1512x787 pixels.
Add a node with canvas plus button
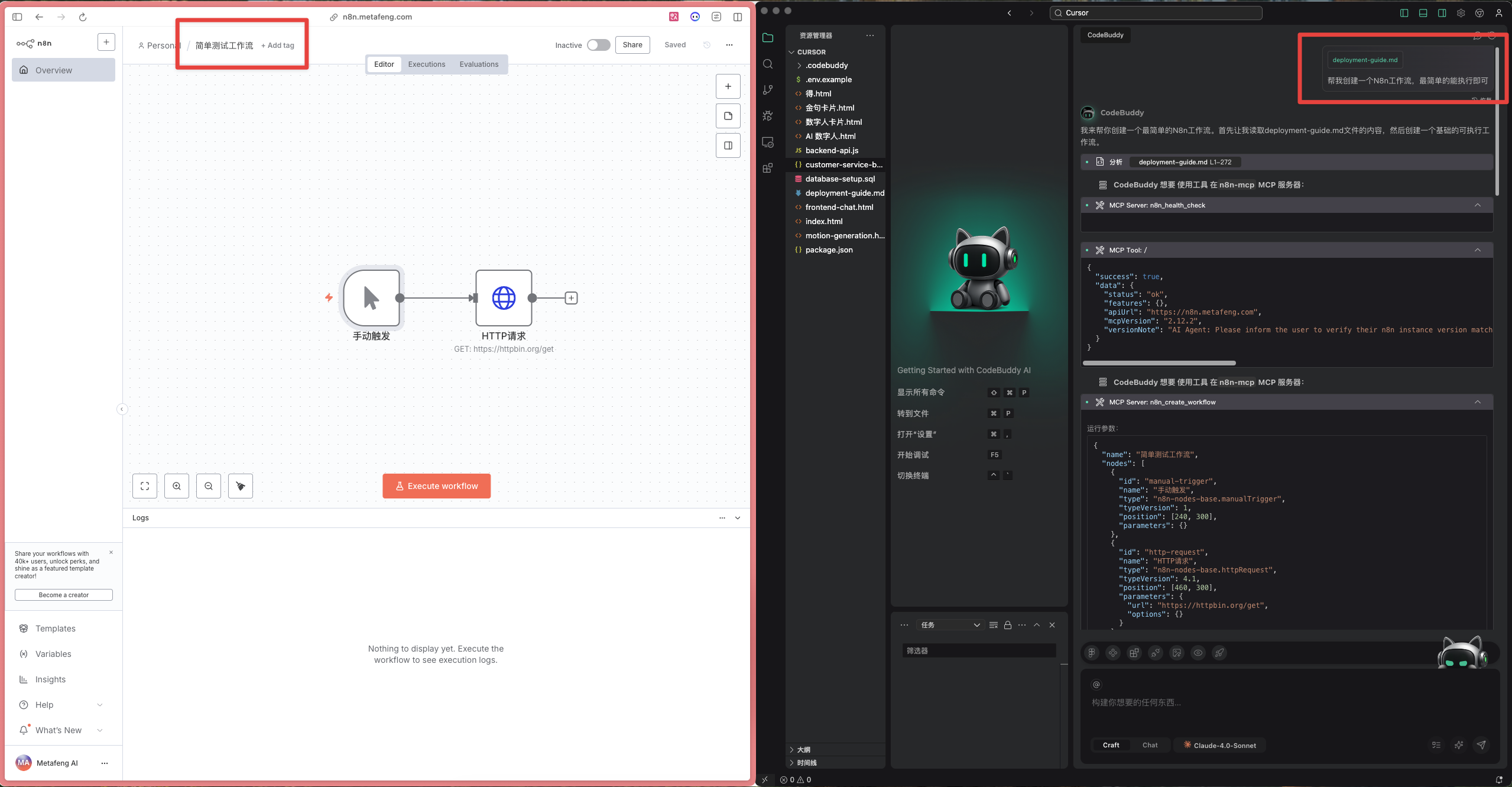728,86
